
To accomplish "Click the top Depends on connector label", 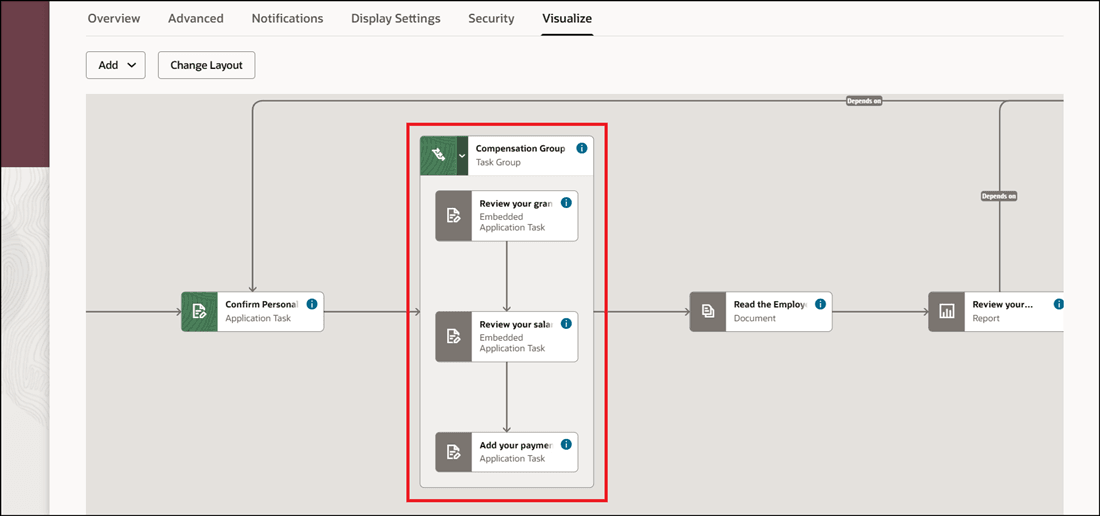I will coord(864,101).
